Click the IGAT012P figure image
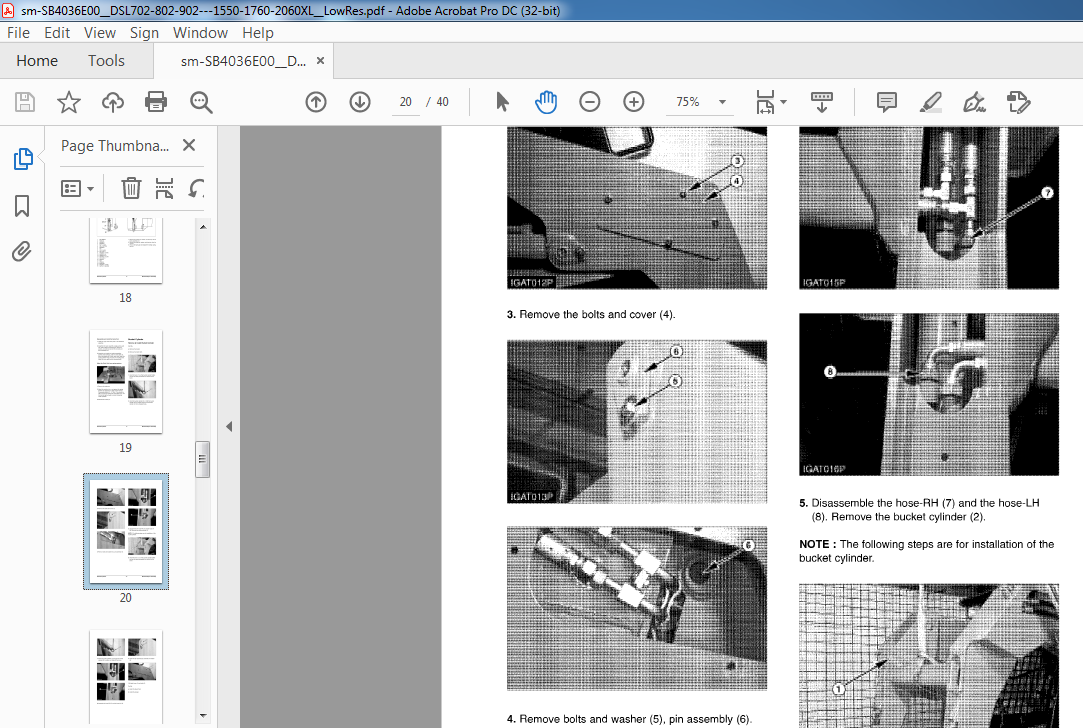Viewport: 1083px width, 728px height. coord(637,207)
